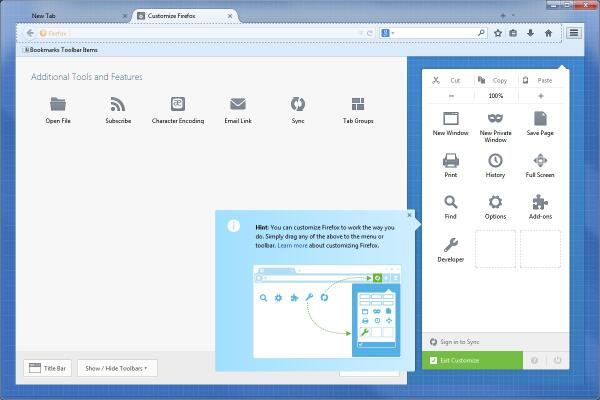Close the Customize Firefox tab
The width and height of the screenshot is (600, 400).
[230, 16]
